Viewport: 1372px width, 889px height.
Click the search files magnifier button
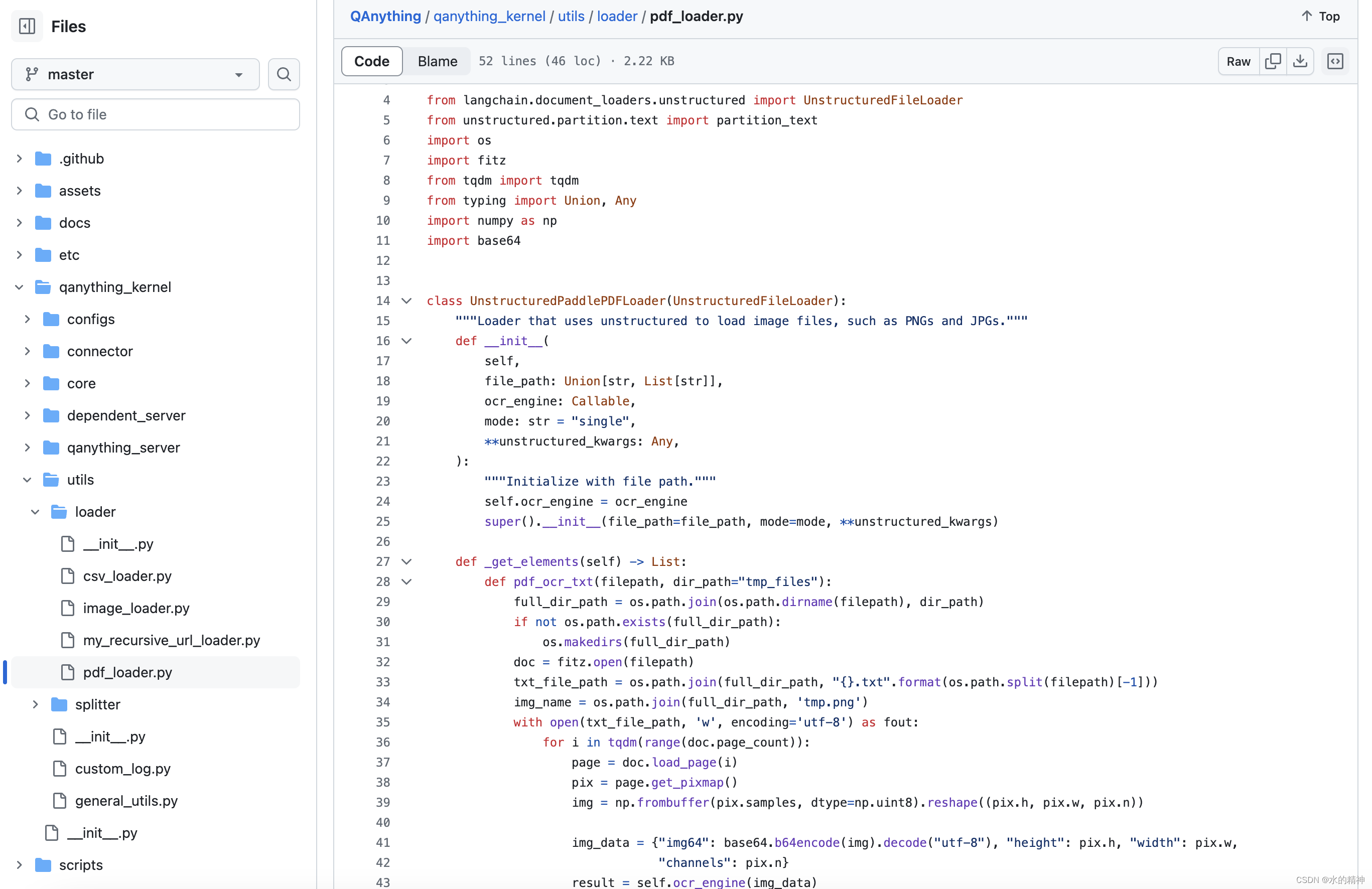(x=284, y=74)
